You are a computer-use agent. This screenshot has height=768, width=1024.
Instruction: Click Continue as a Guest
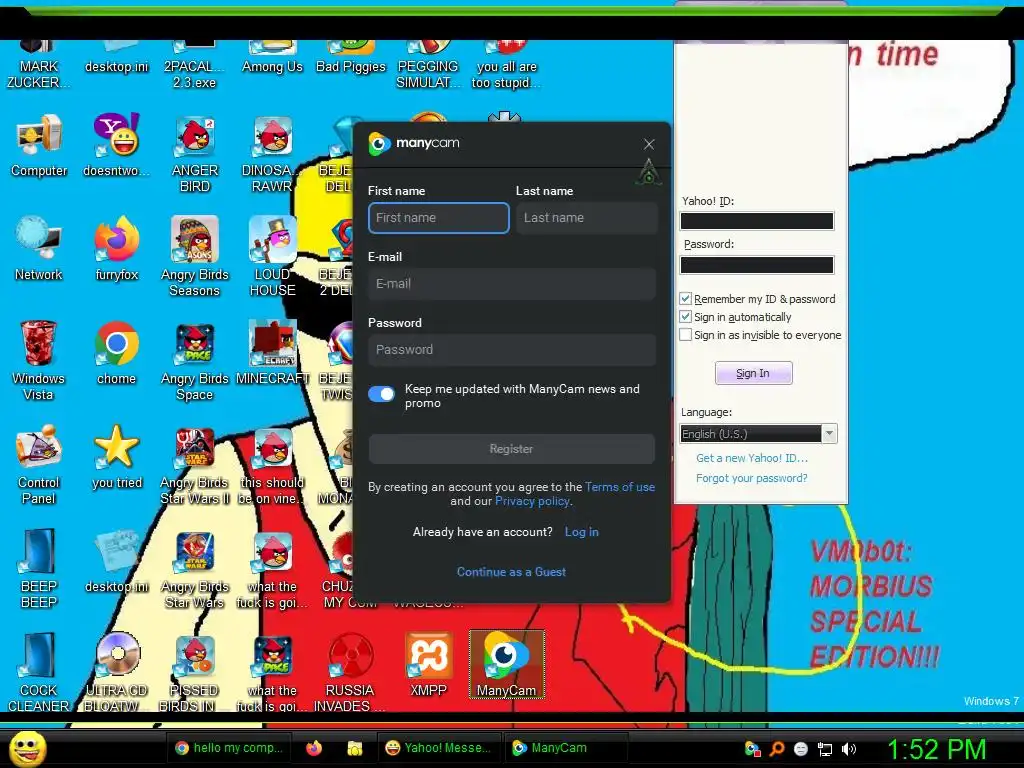pyautogui.click(x=511, y=571)
